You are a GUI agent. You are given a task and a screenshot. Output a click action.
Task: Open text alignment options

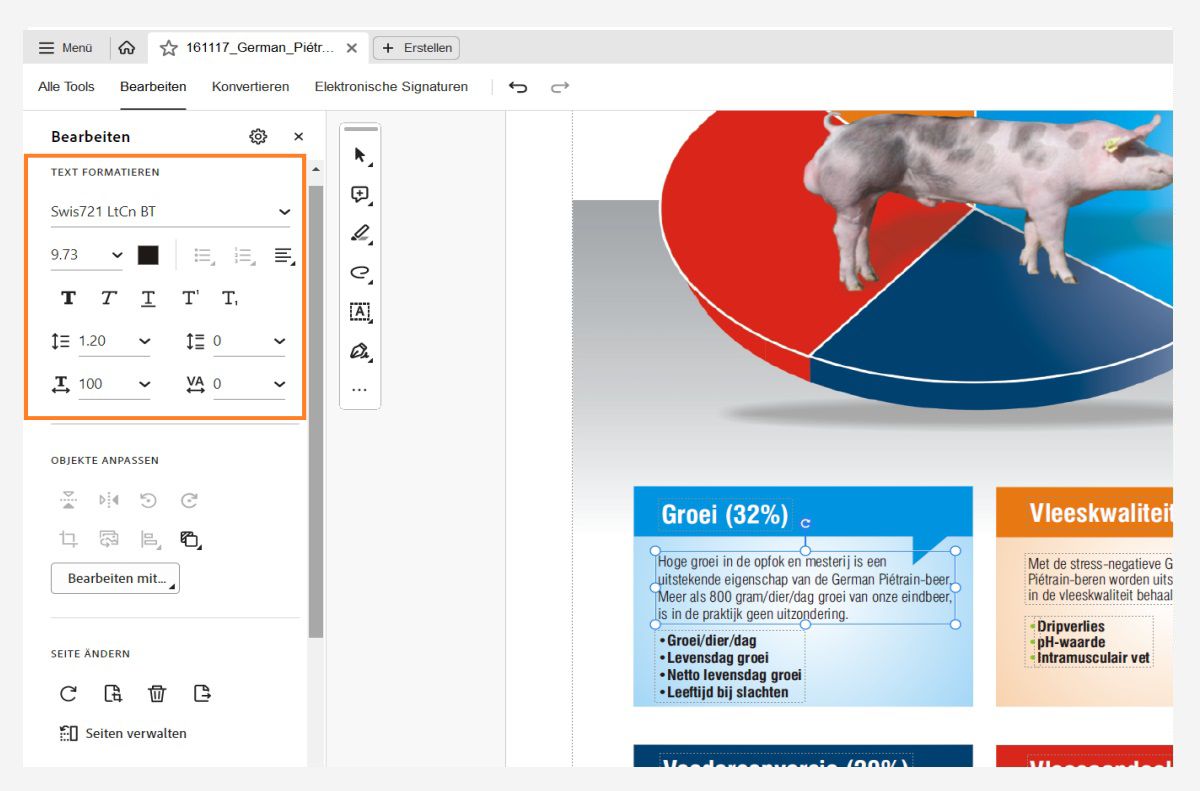click(284, 256)
